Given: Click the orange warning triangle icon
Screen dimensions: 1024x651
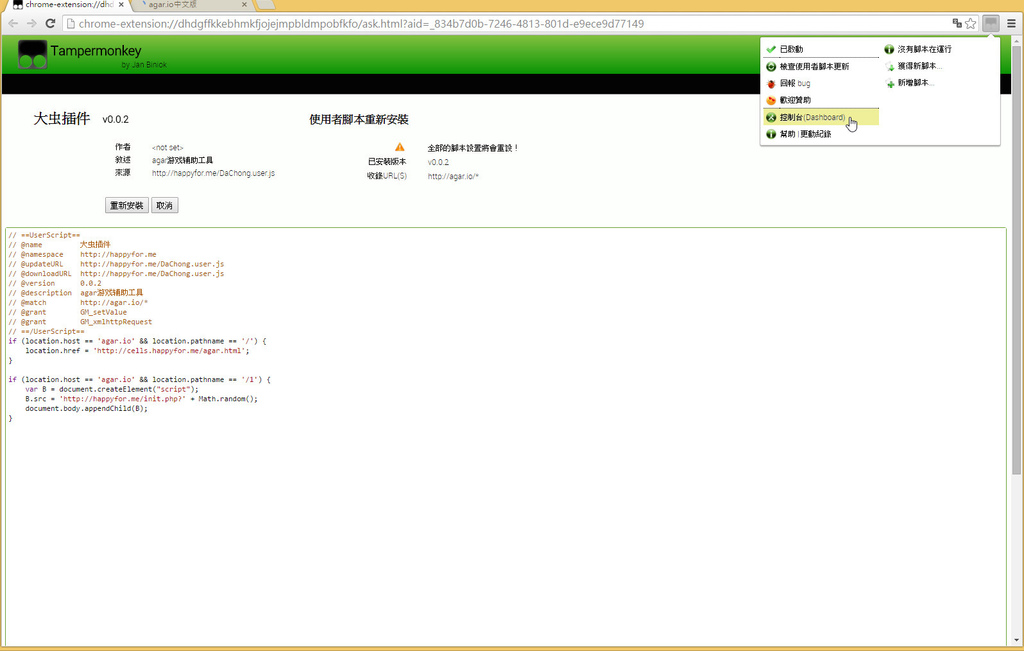Looking at the screenshot, I should [400, 147].
